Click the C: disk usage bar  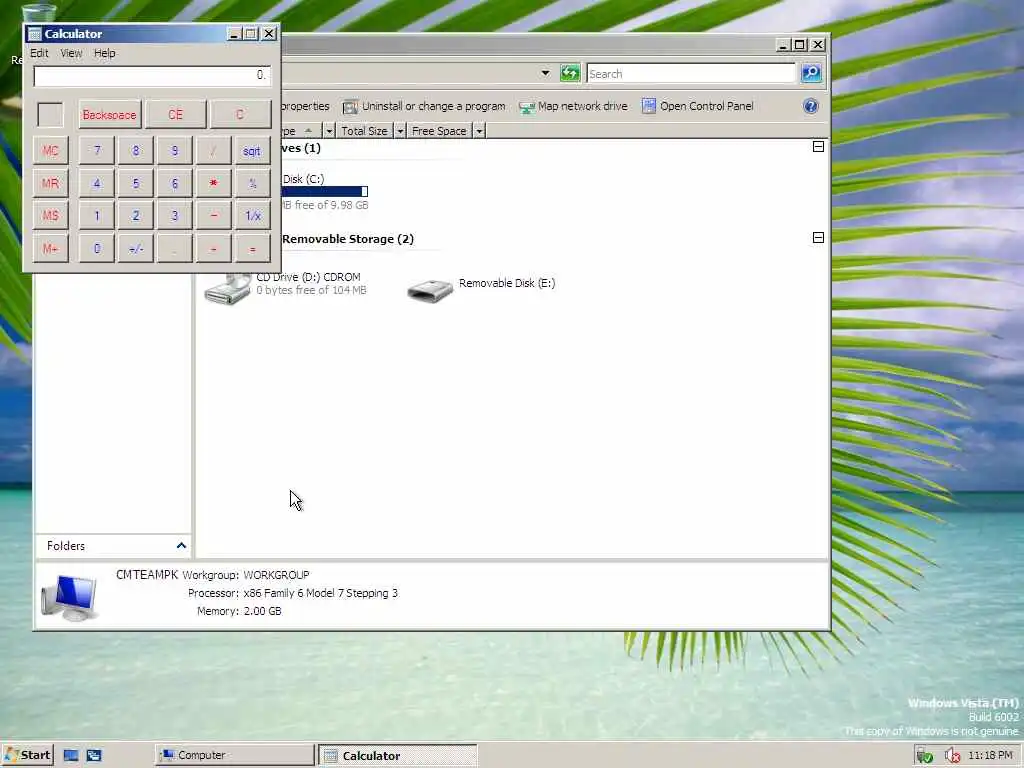(x=325, y=191)
